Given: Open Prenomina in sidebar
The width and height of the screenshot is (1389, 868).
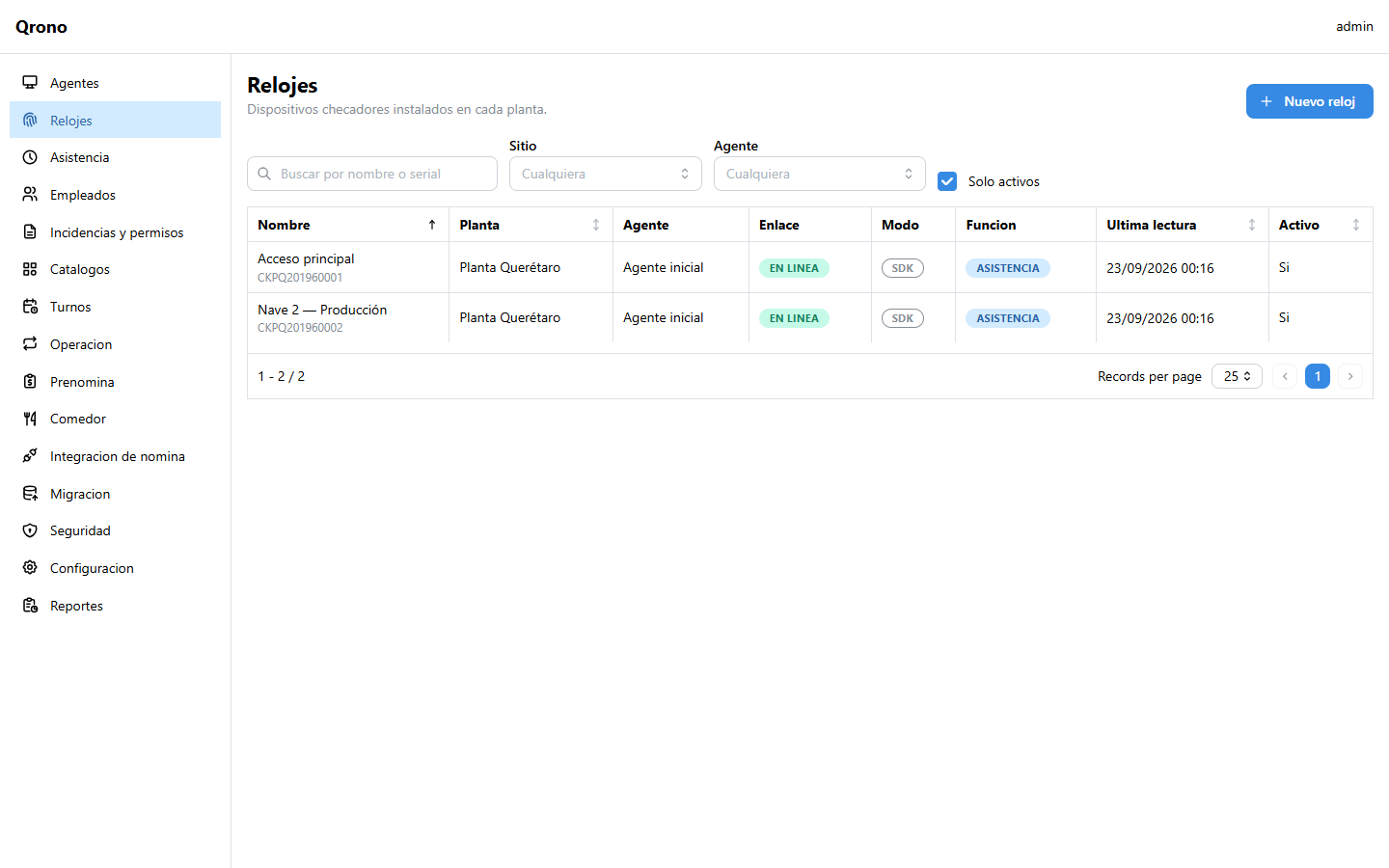Looking at the screenshot, I should point(115,382).
